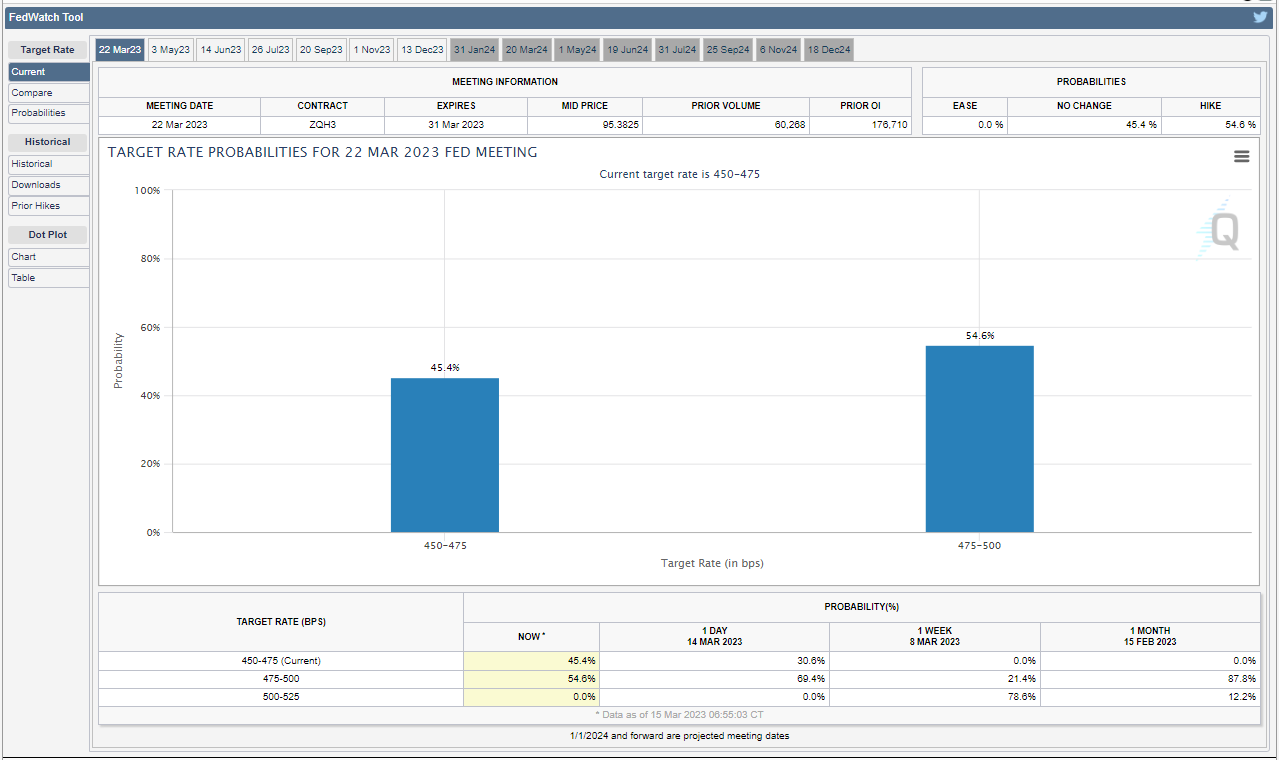
Task: Click the 45.4% bar label
Action: (x=445, y=368)
